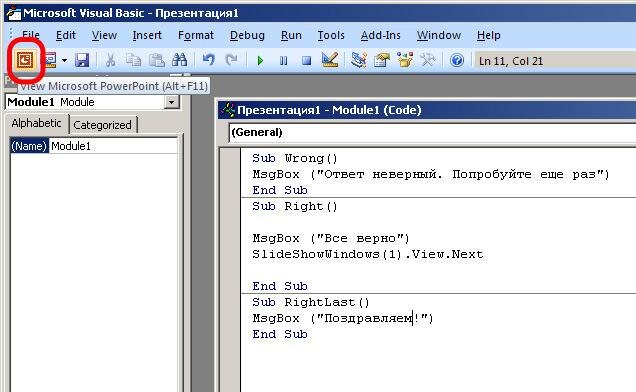636x392 pixels.
Task: Click the Save floppy disk icon
Action: tap(82, 60)
